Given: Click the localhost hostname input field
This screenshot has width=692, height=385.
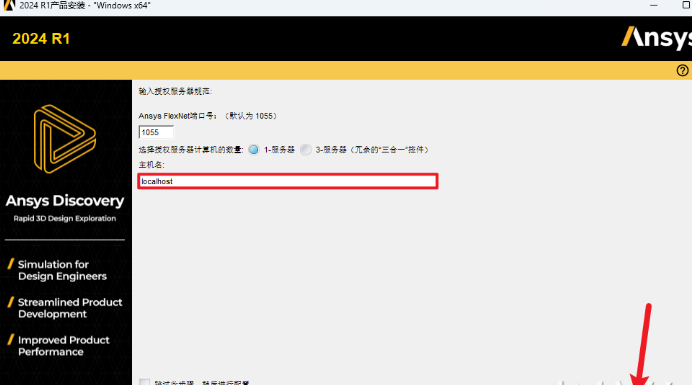Looking at the screenshot, I should (x=288, y=181).
